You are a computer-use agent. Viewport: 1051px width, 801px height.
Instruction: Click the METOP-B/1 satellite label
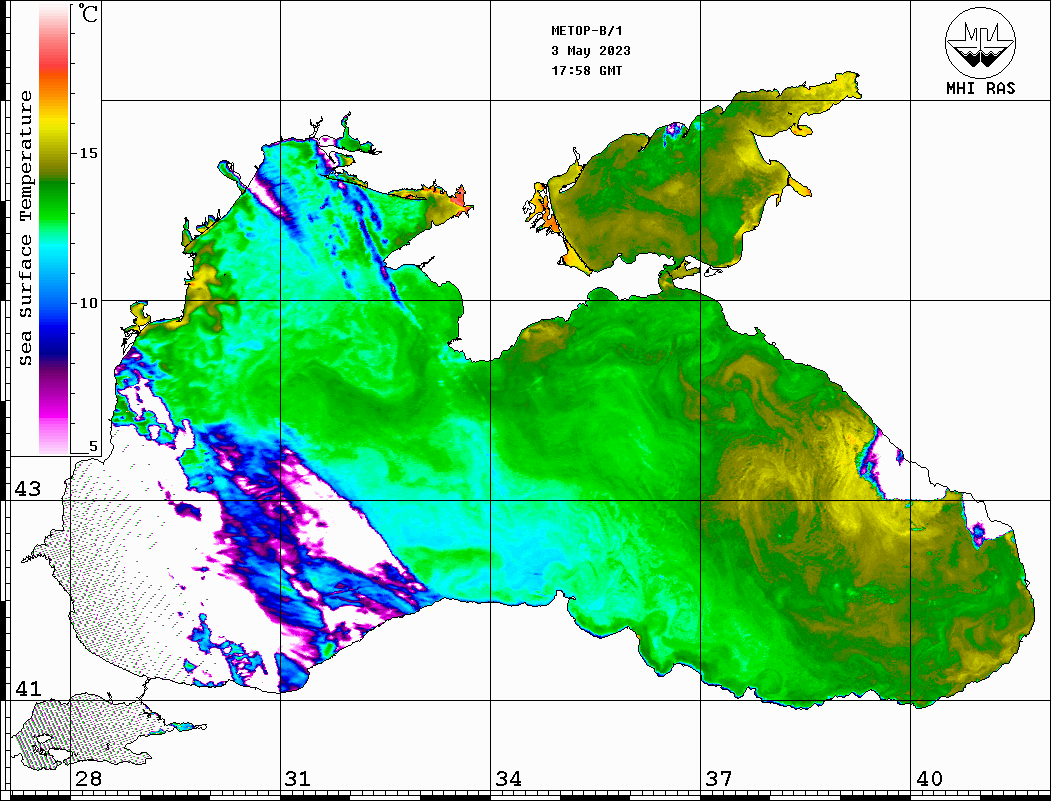(586, 31)
